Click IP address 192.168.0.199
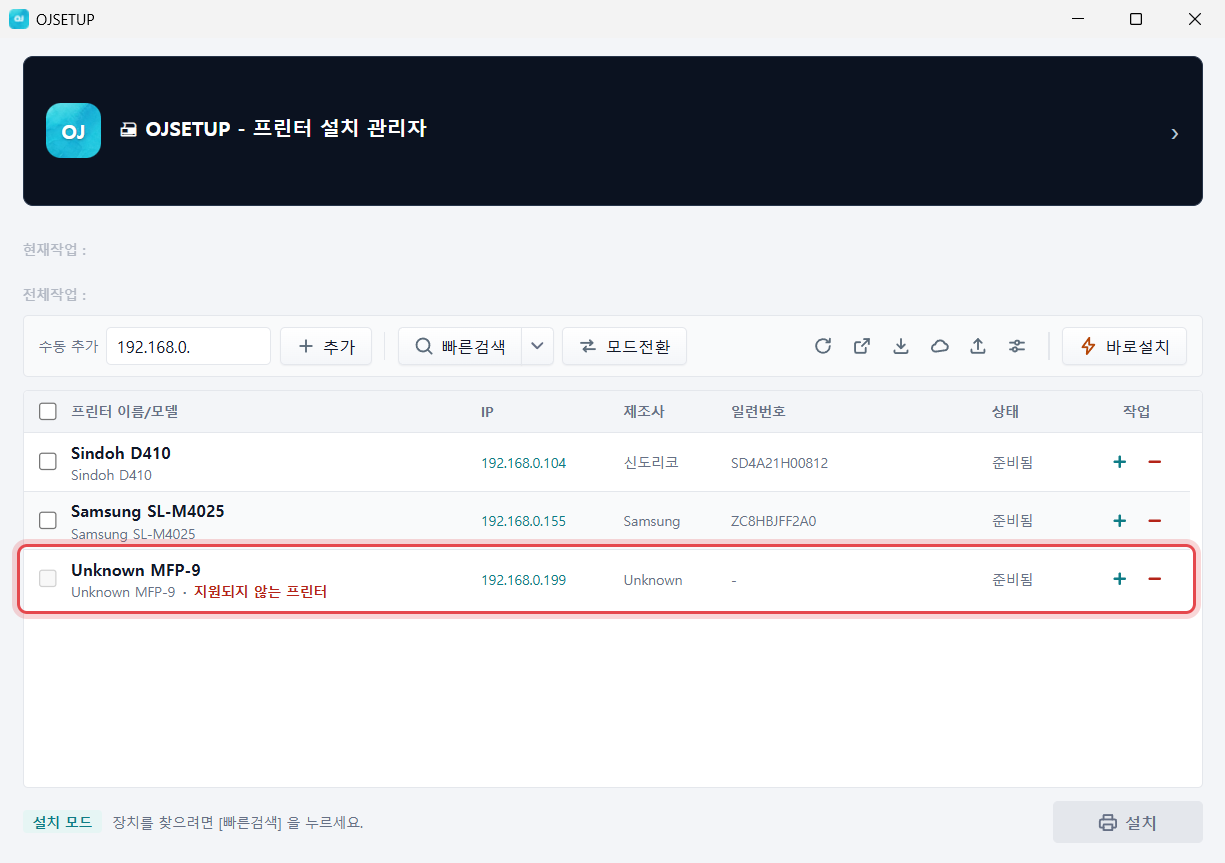 click(523, 580)
